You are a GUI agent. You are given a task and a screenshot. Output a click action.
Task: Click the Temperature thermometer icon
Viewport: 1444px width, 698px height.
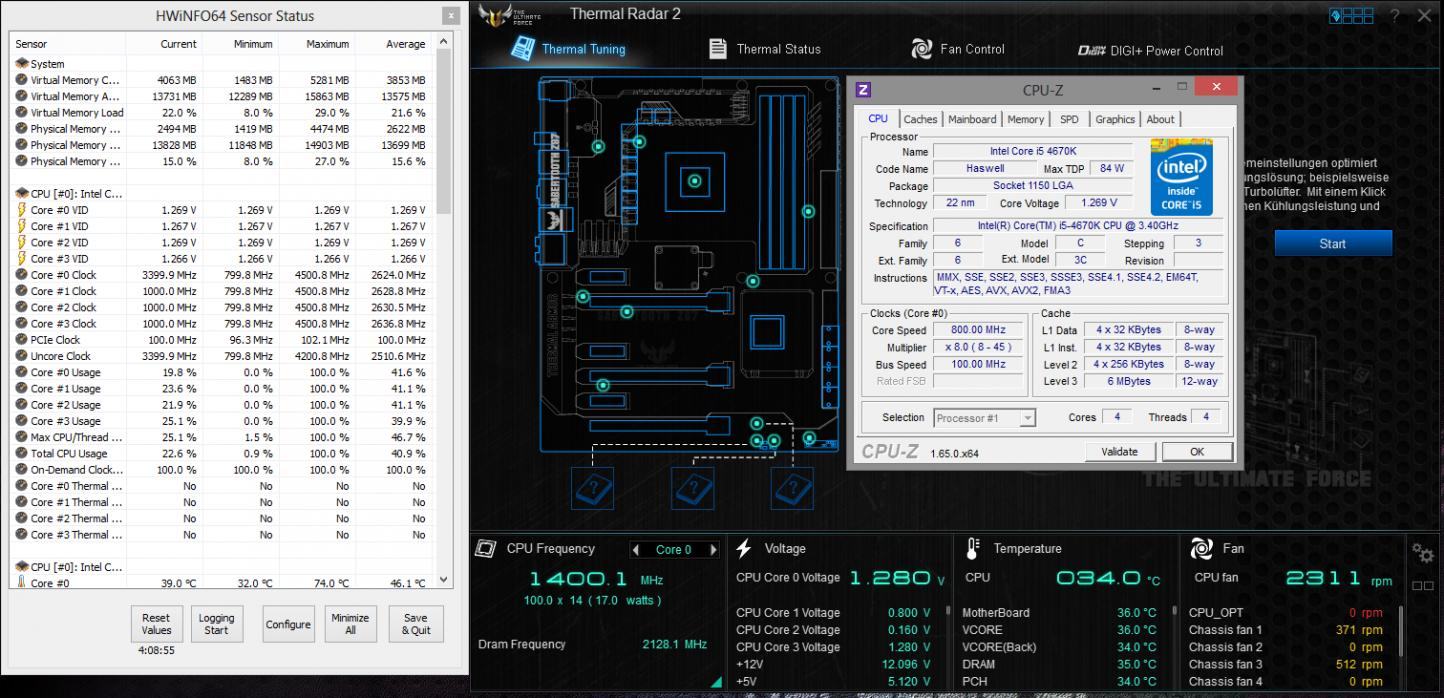(x=973, y=549)
